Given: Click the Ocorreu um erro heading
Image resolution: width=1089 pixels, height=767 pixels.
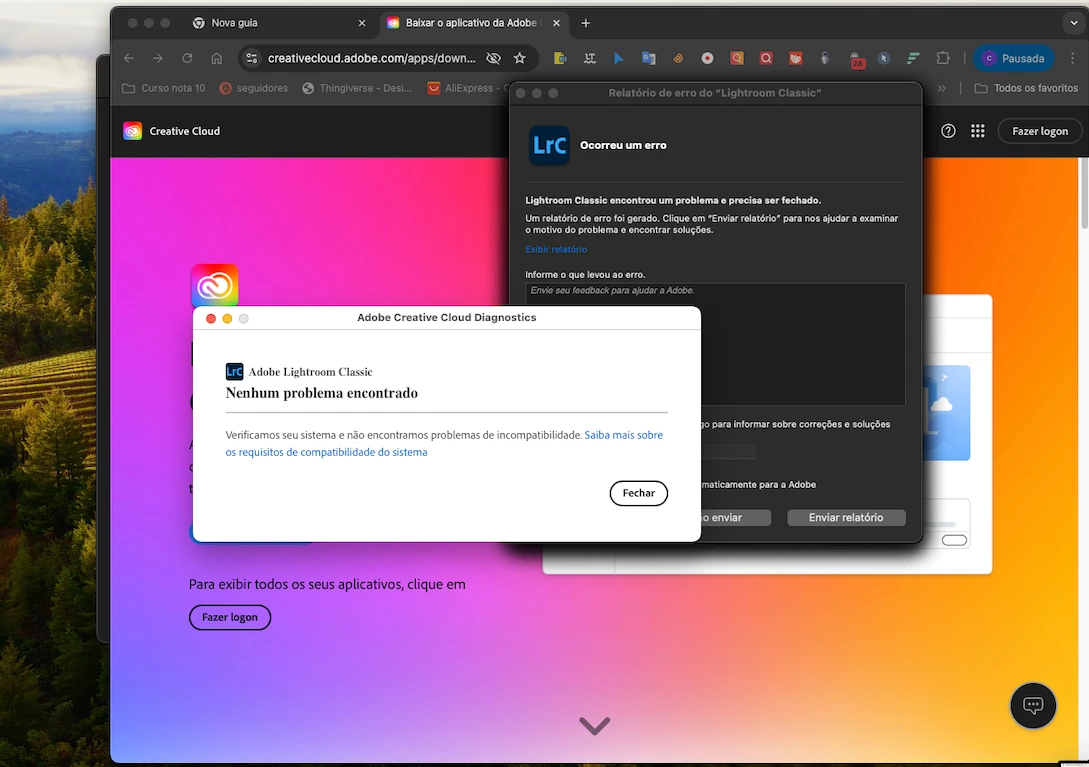Looking at the screenshot, I should point(623,145).
